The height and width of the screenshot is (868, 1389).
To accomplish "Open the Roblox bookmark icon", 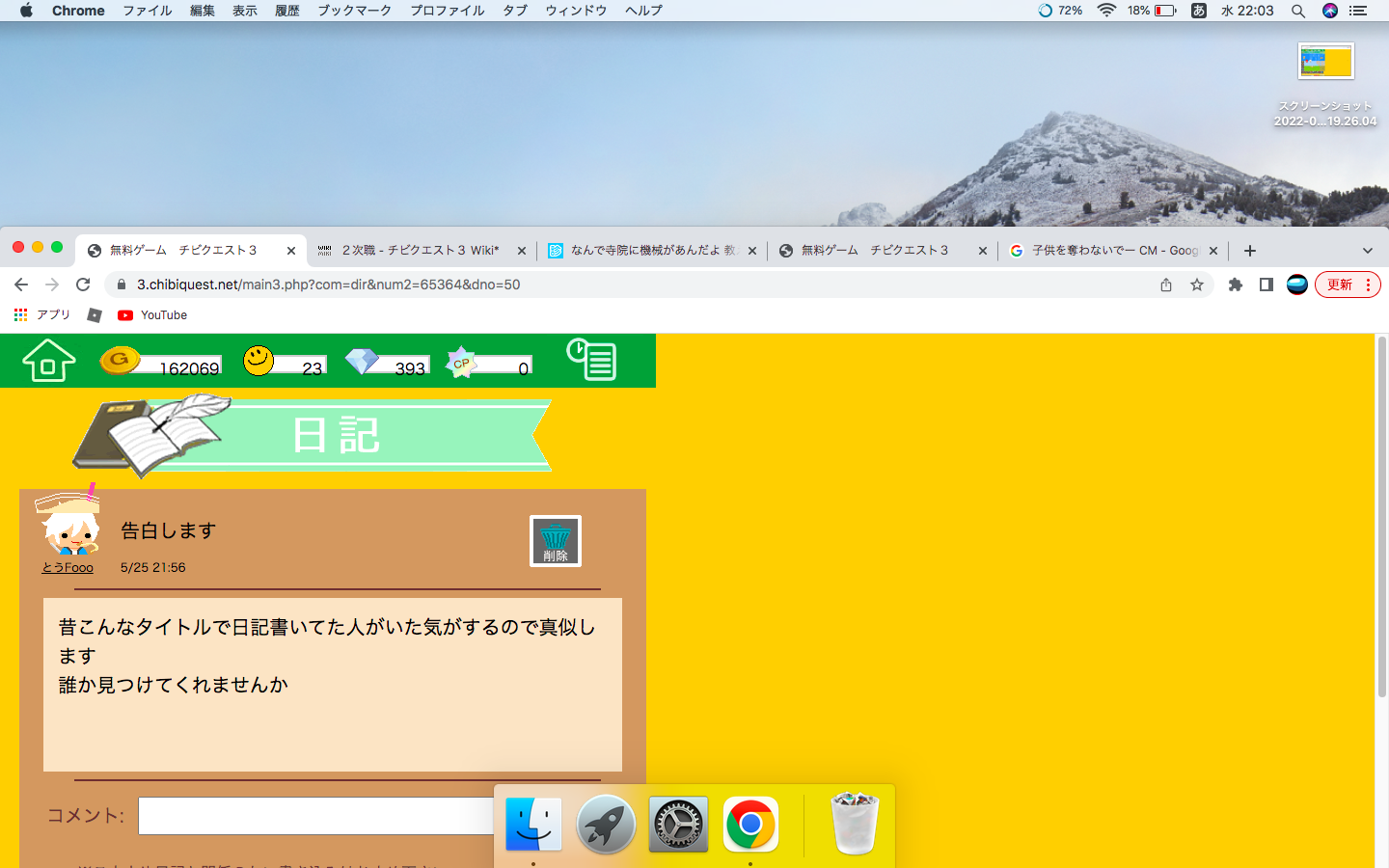I will [x=95, y=315].
